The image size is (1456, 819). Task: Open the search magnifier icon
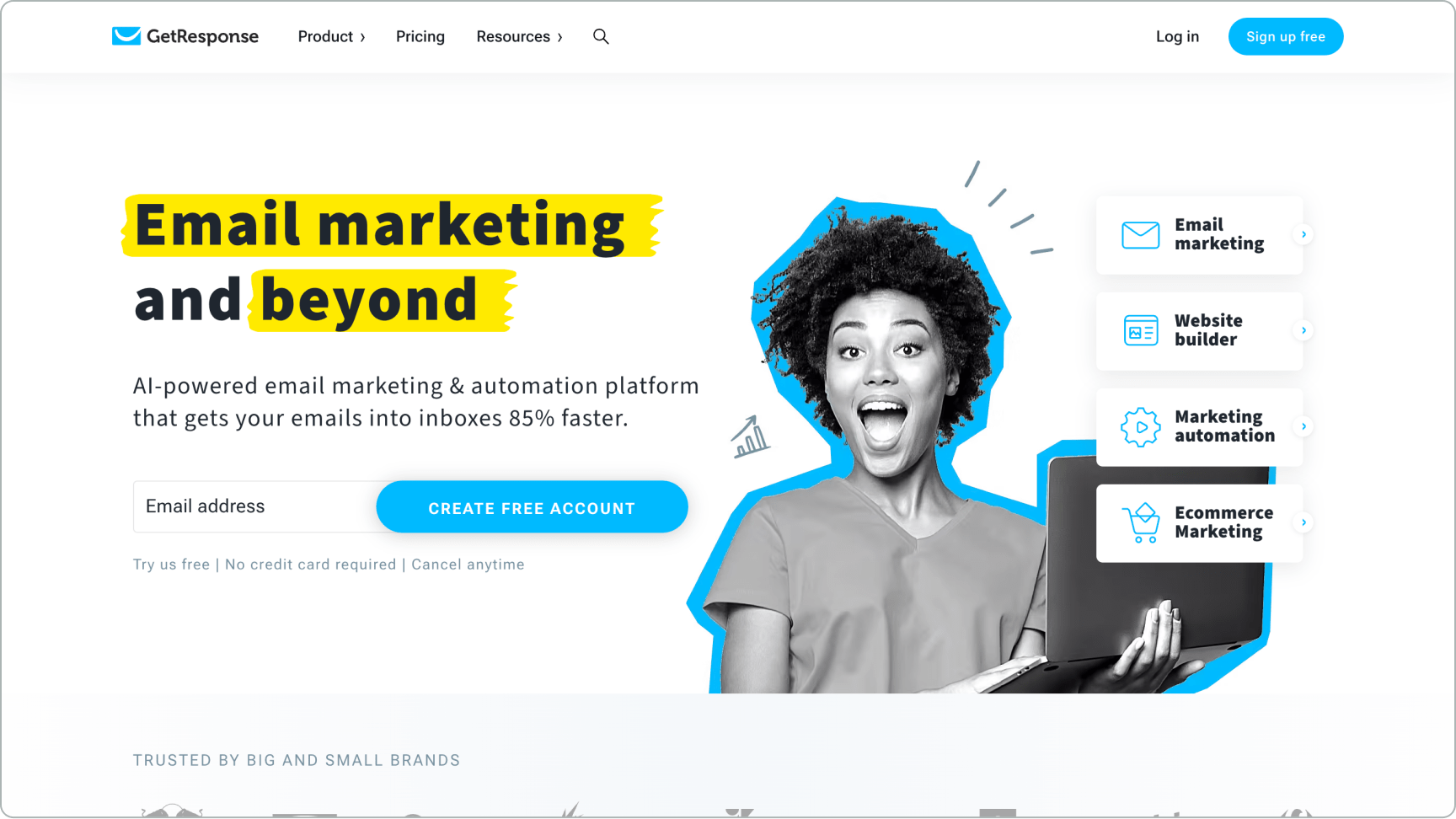[601, 36]
